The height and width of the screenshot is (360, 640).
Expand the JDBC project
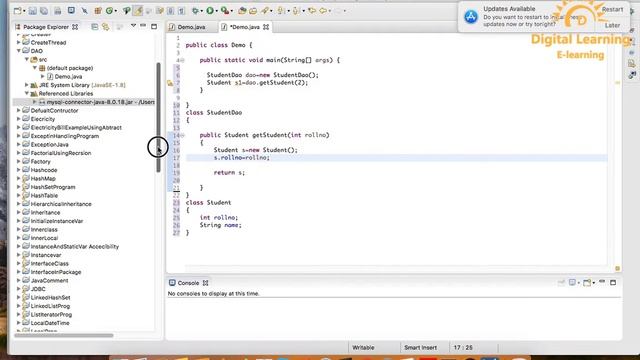pyautogui.click(x=19, y=289)
